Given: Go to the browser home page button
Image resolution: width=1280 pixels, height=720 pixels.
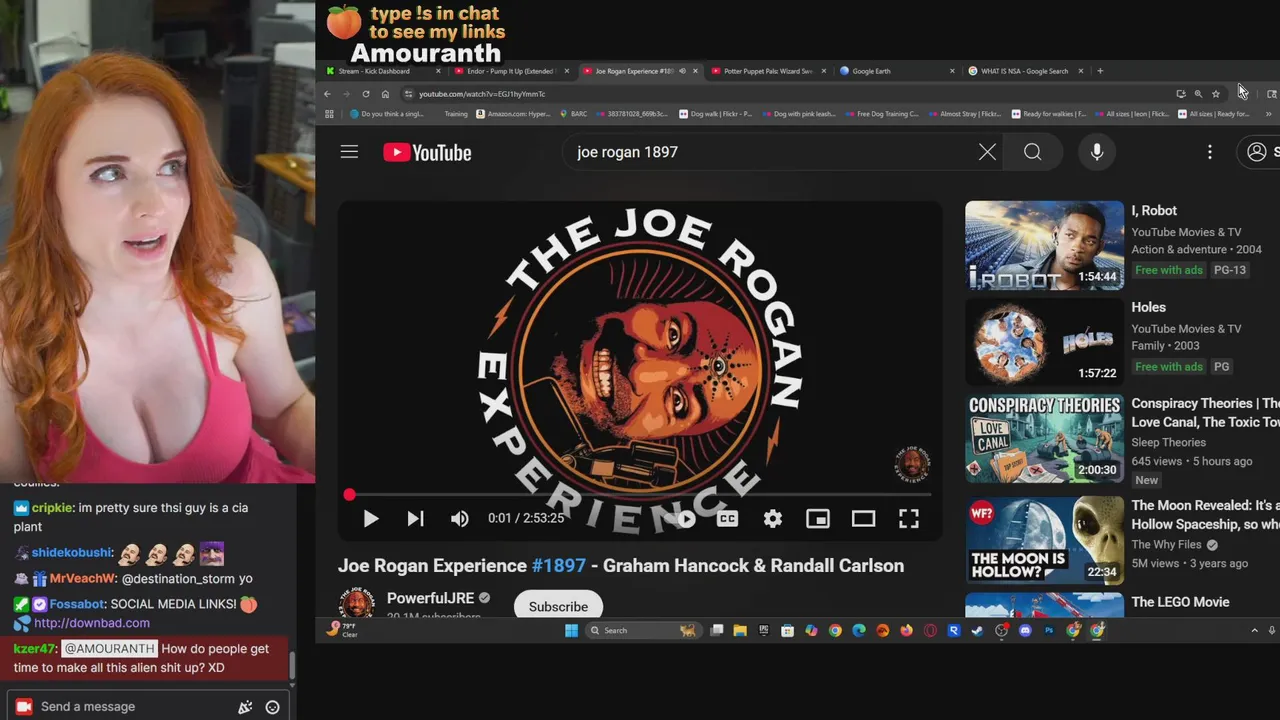Looking at the screenshot, I should [385, 94].
